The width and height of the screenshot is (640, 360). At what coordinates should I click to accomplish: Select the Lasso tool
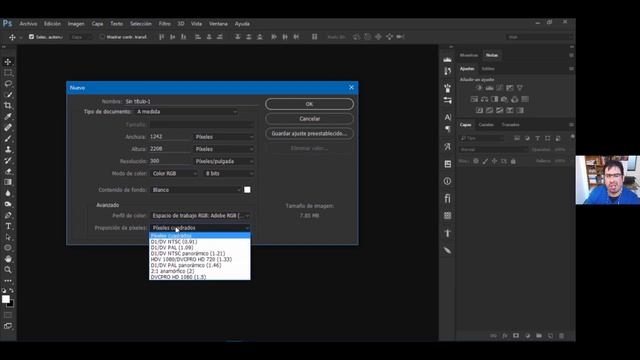click(8, 84)
